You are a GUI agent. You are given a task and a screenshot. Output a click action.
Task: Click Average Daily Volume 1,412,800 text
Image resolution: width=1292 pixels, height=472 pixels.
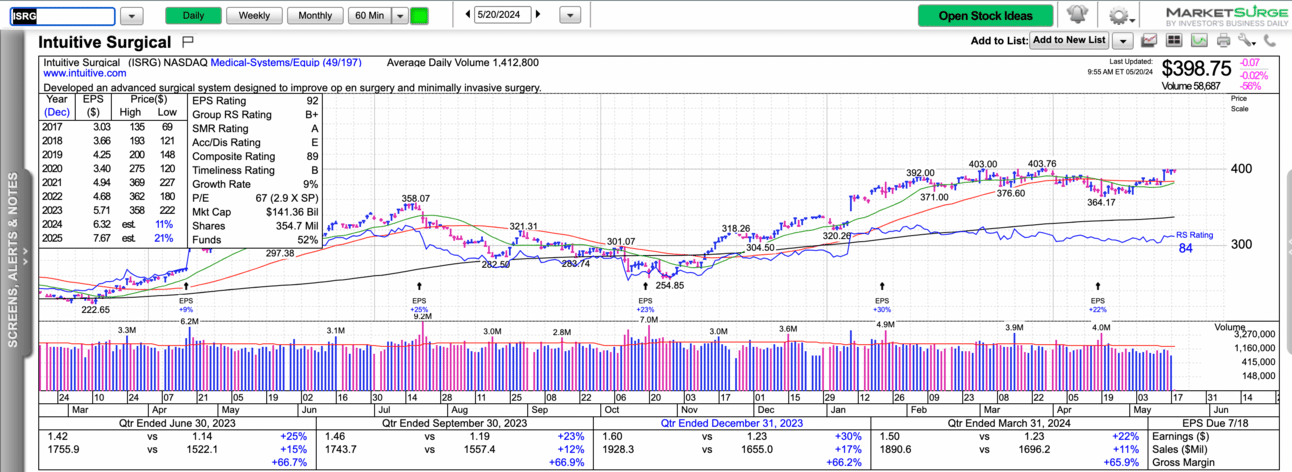click(x=463, y=62)
